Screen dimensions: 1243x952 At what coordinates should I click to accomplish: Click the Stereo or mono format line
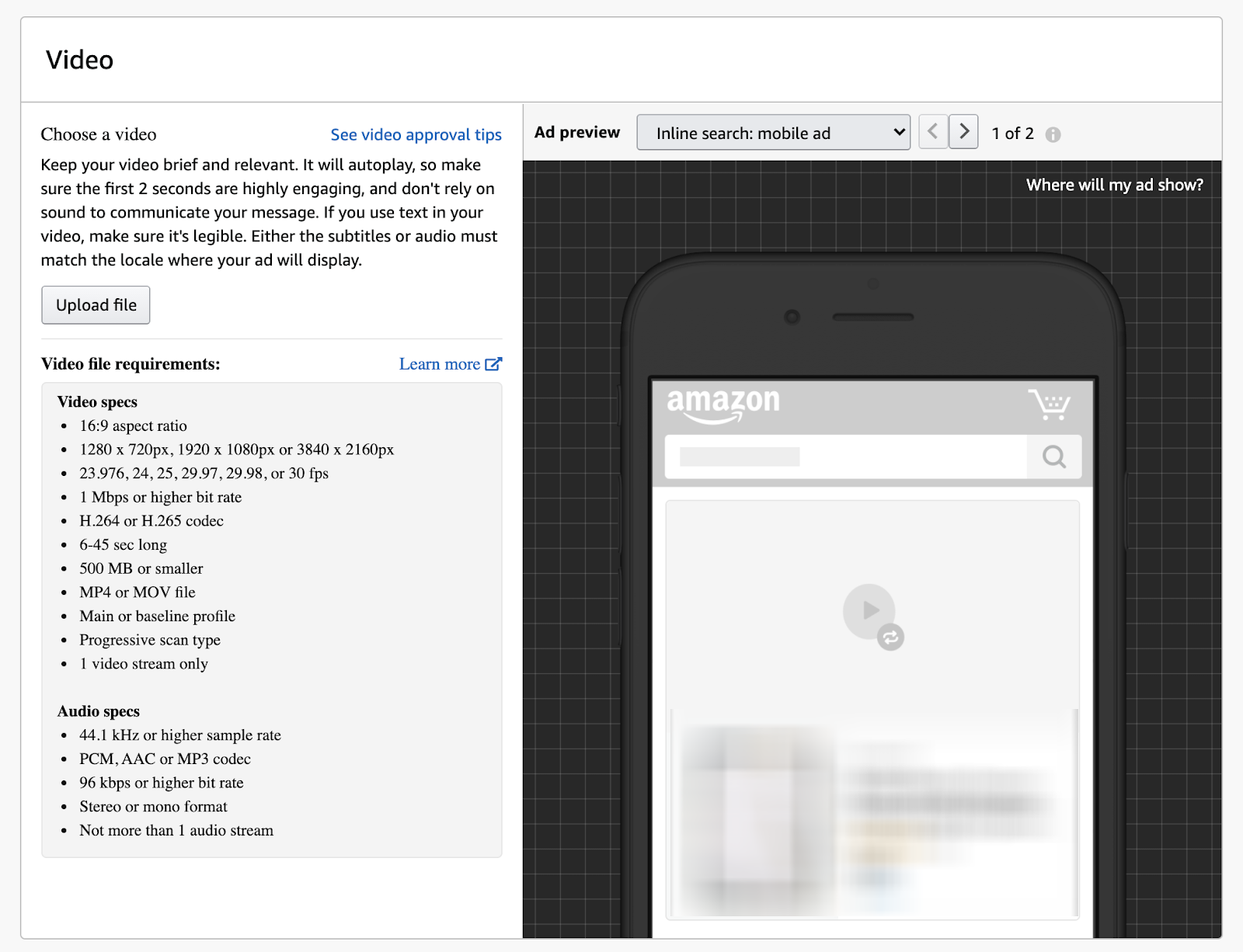(153, 807)
